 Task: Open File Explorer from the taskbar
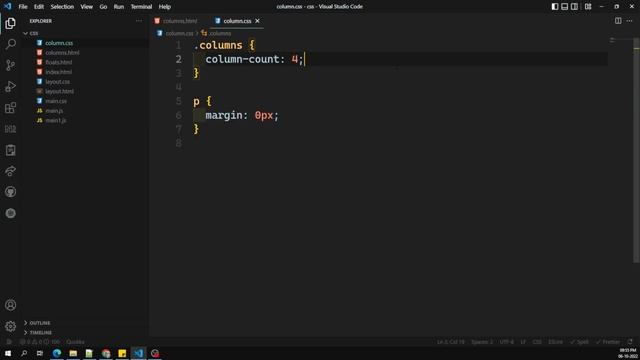click(73, 353)
